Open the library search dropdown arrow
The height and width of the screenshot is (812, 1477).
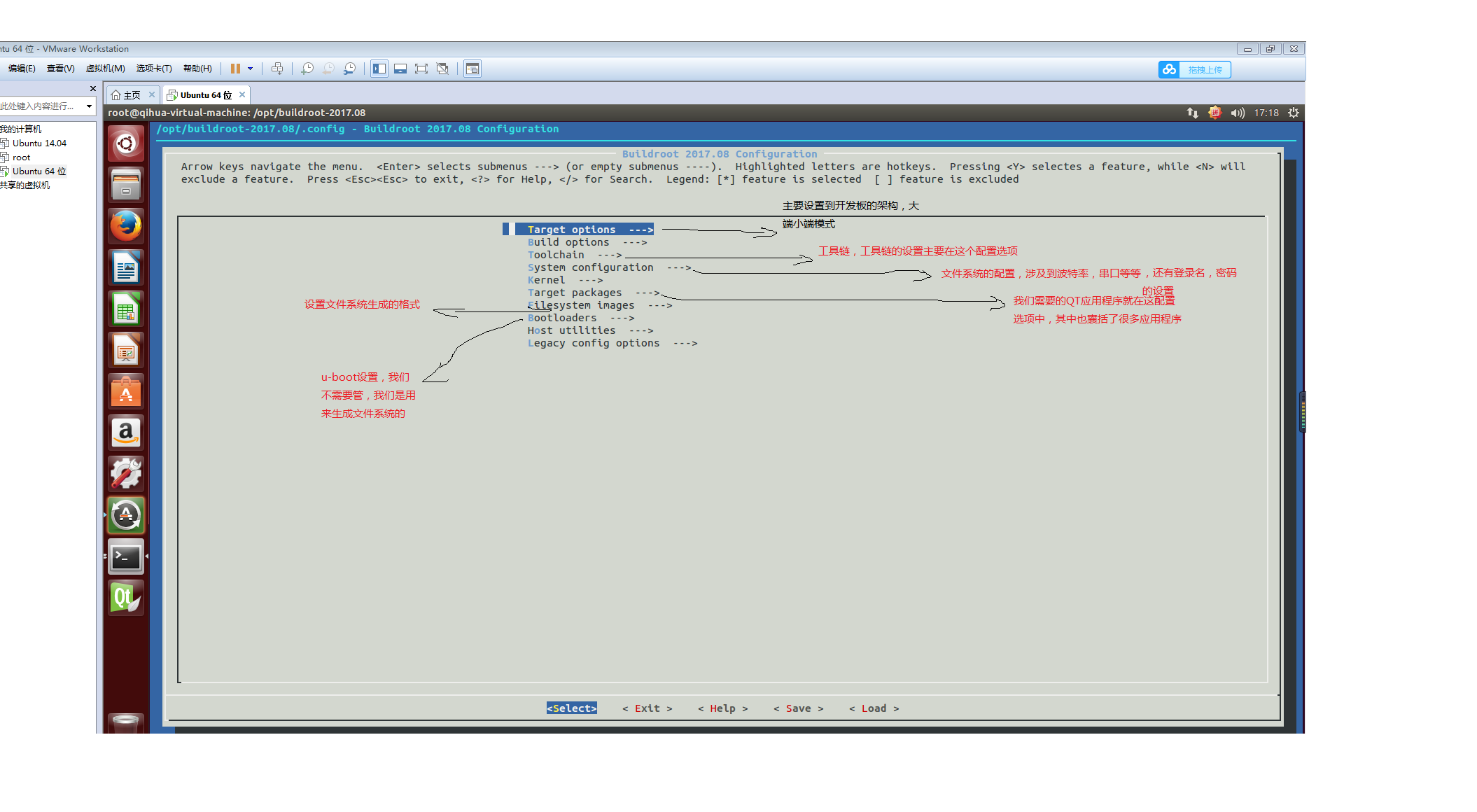pos(89,106)
